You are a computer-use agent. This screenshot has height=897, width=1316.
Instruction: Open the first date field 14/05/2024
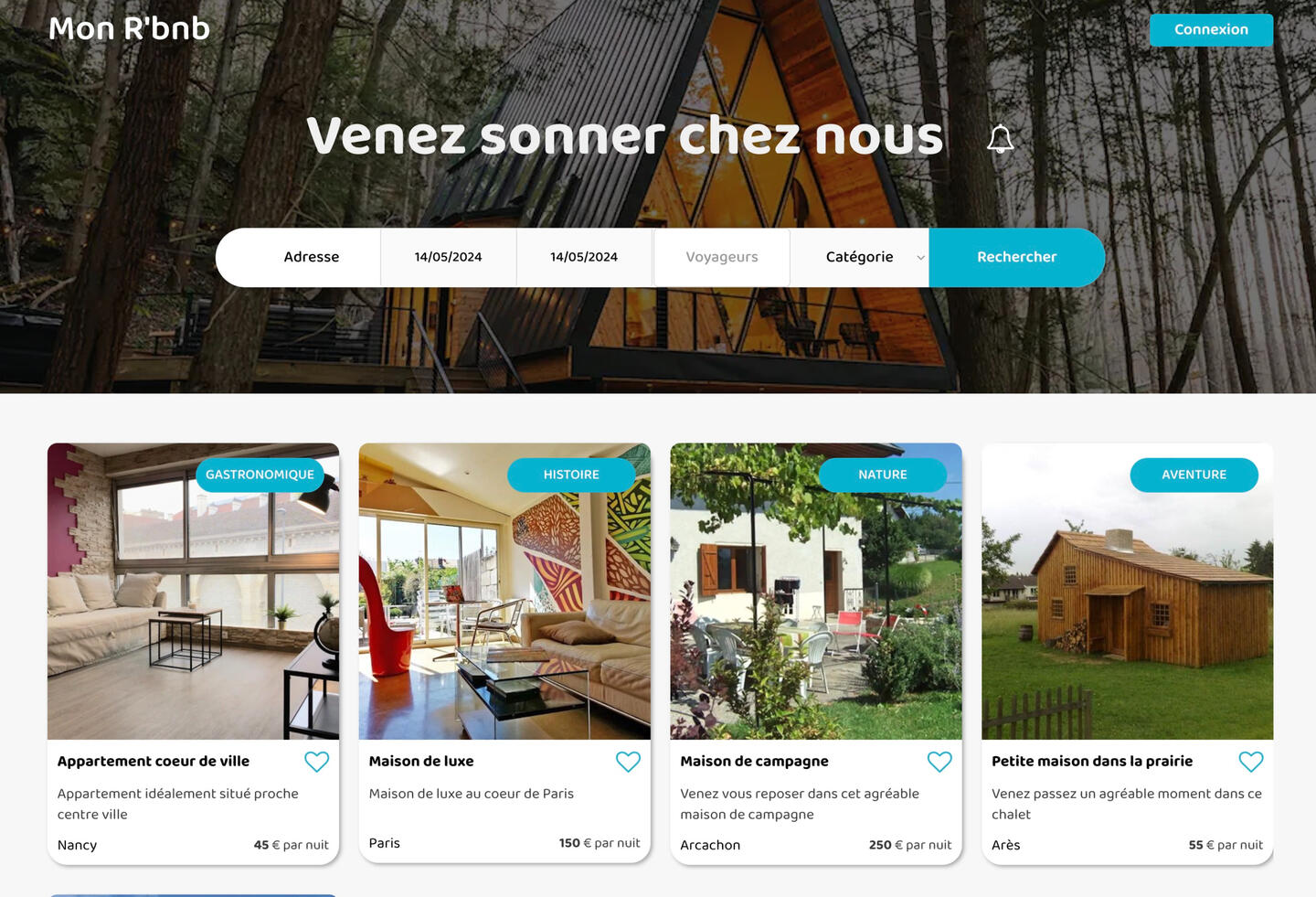point(448,257)
